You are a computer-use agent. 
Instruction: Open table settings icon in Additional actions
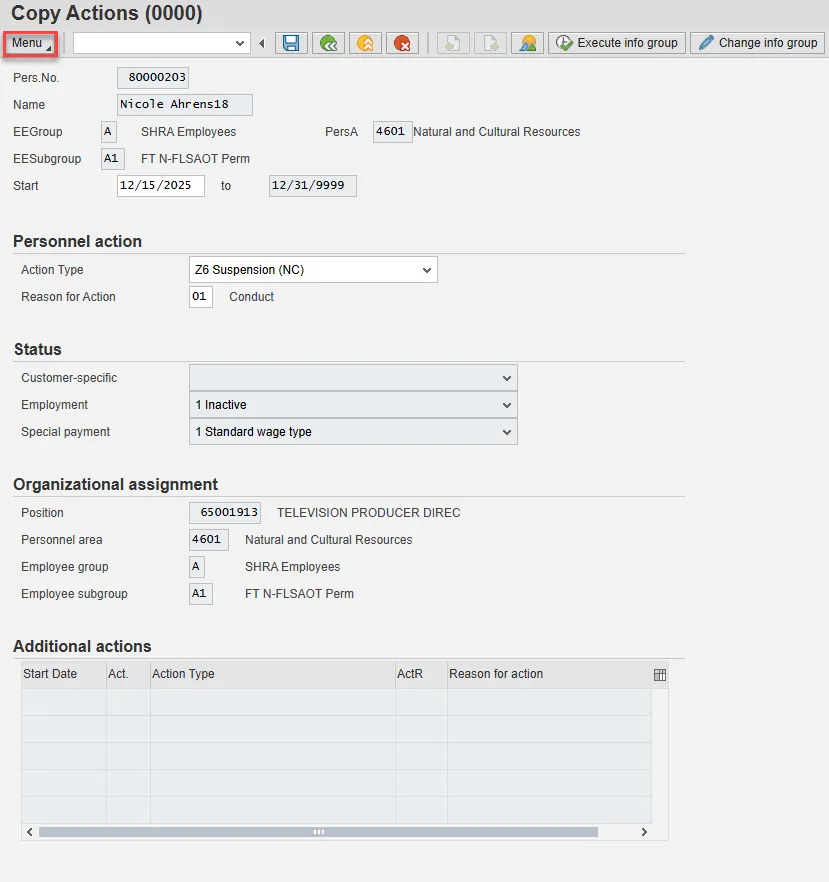click(660, 675)
